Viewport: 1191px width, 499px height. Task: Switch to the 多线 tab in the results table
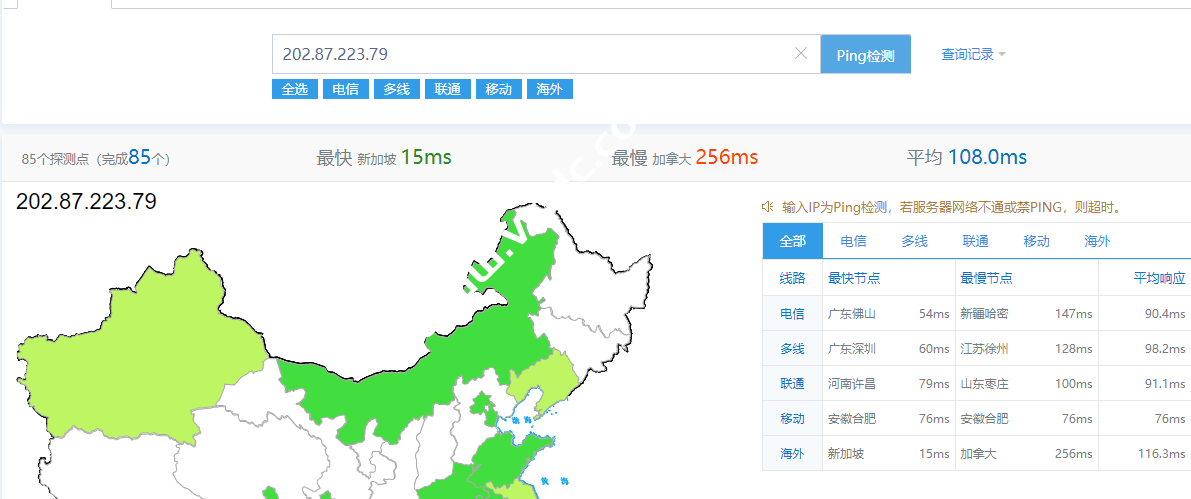[915, 241]
